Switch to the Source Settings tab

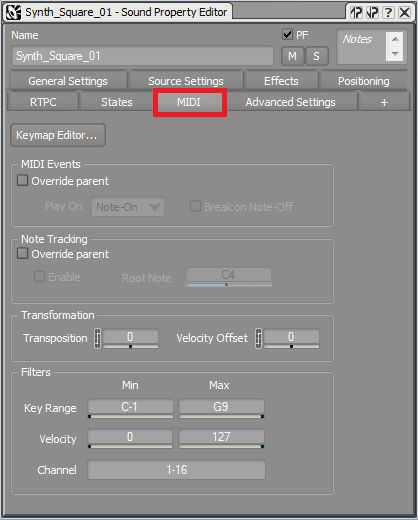(x=186, y=81)
